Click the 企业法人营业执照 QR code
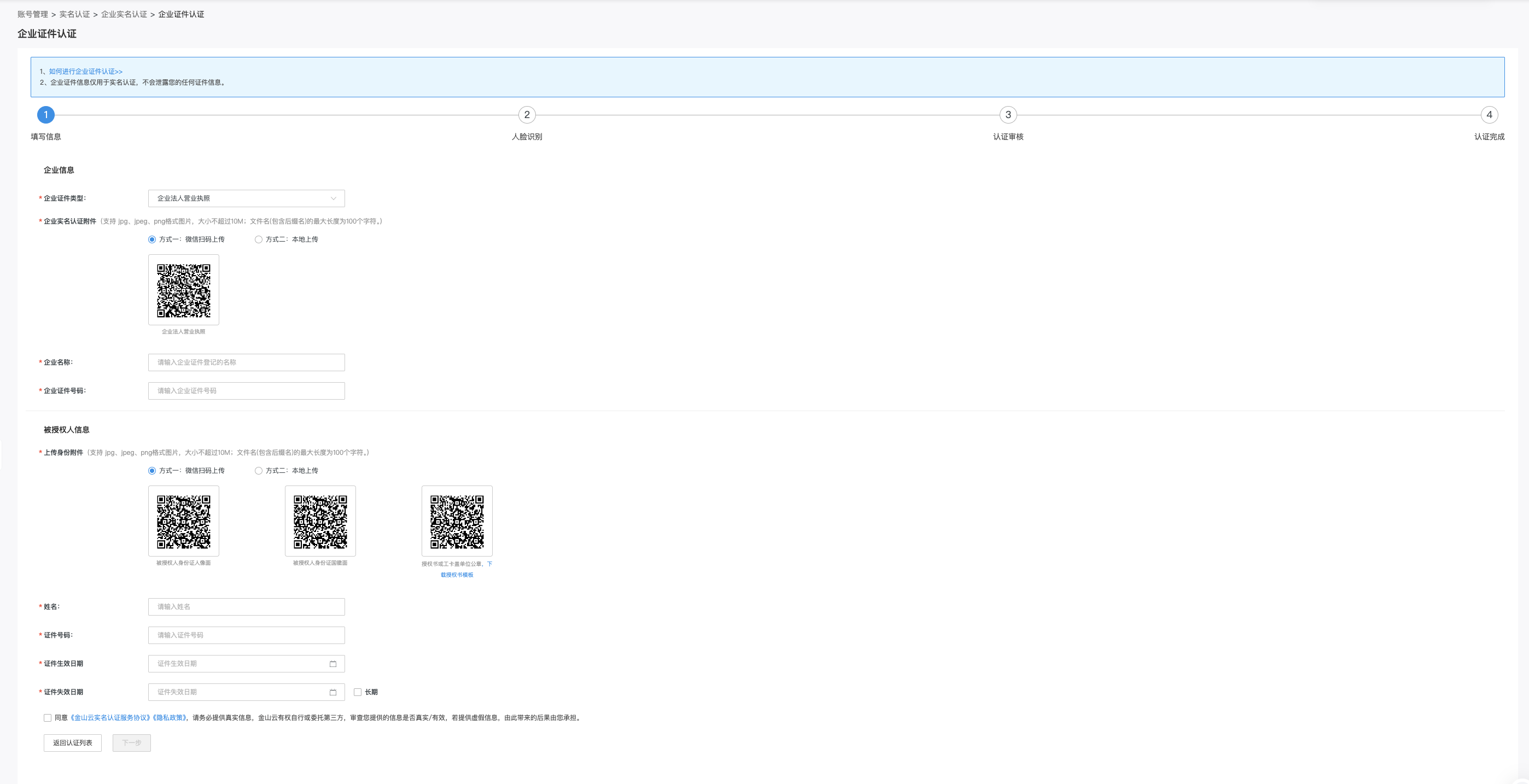The height and width of the screenshot is (784, 1529). pos(183,290)
